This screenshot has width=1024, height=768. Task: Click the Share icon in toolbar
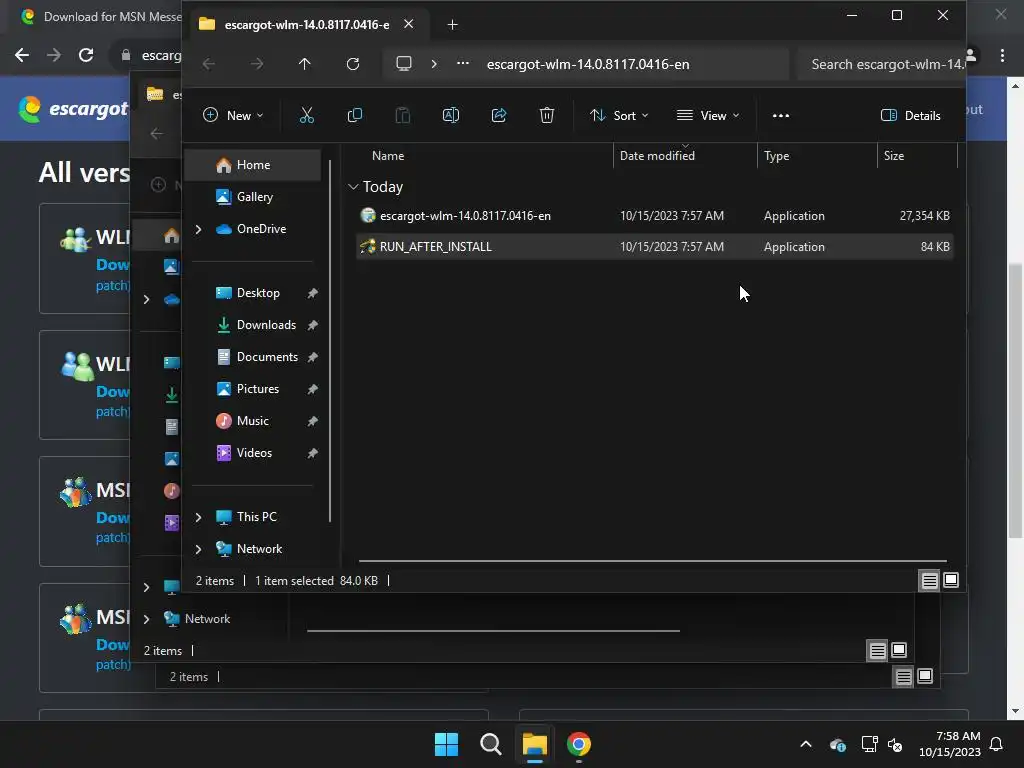pyautogui.click(x=499, y=116)
